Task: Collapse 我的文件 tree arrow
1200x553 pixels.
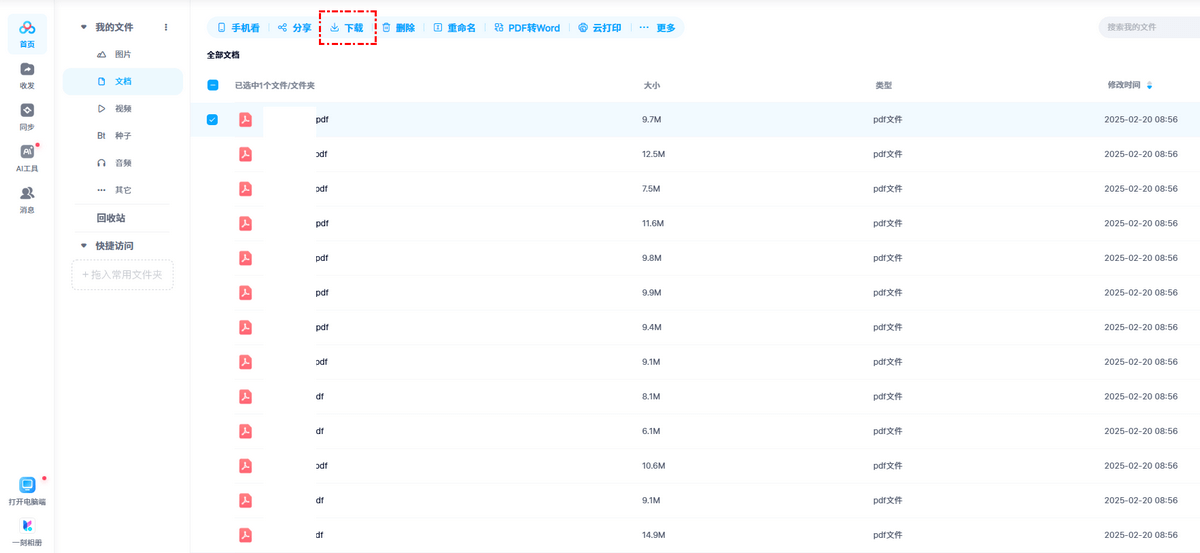Action: click(84, 27)
